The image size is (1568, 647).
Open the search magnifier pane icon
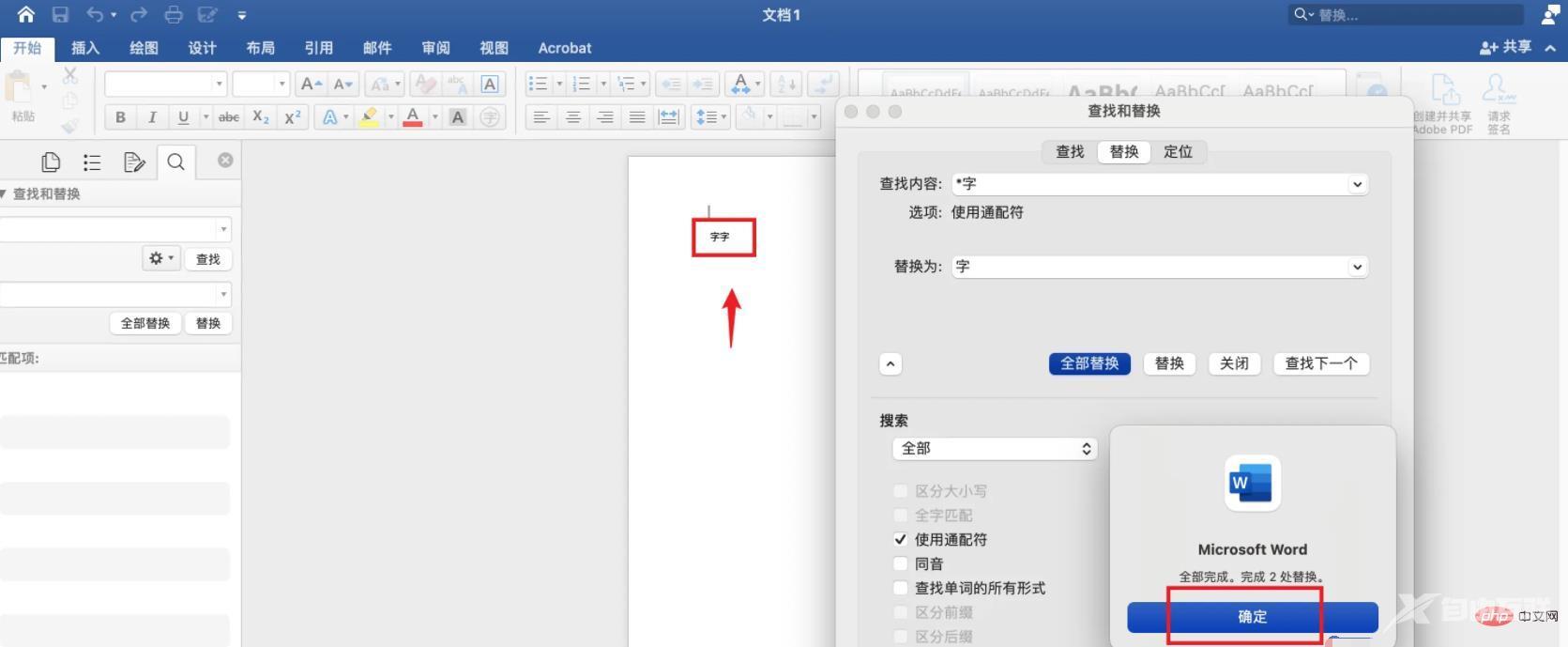coord(175,162)
